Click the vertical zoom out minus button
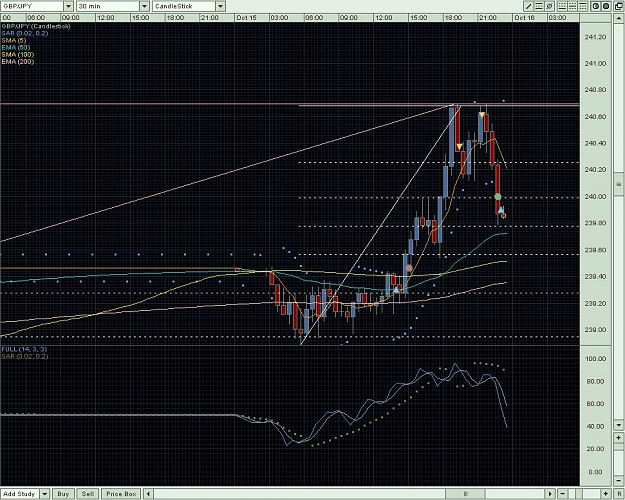This screenshot has width=625, height=500. (x=619, y=481)
